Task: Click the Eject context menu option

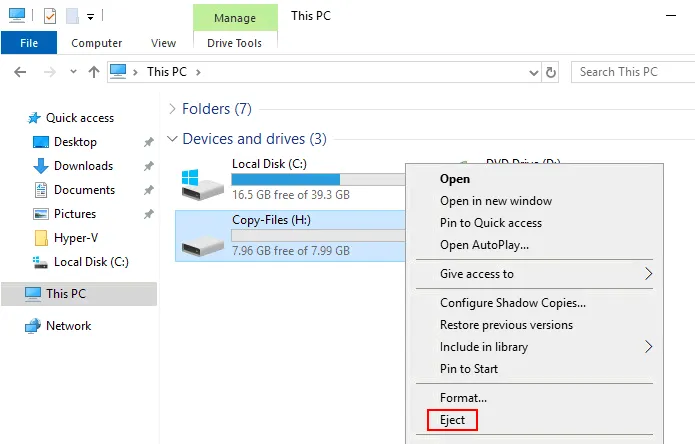Action: 452,420
